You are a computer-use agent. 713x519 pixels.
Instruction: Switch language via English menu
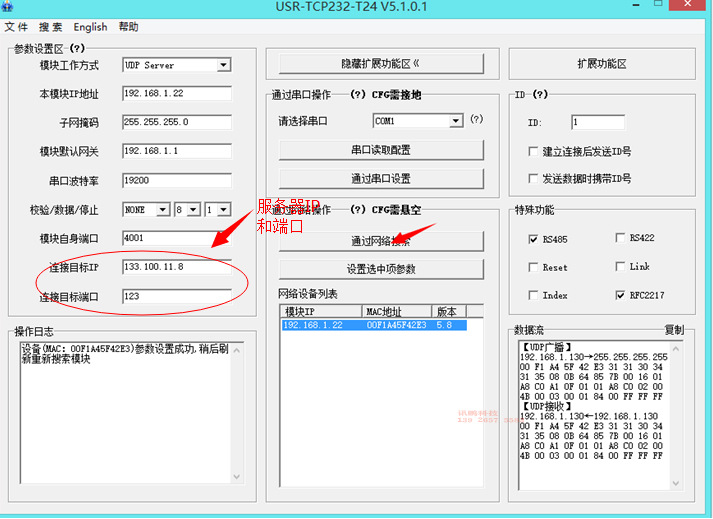[90, 27]
